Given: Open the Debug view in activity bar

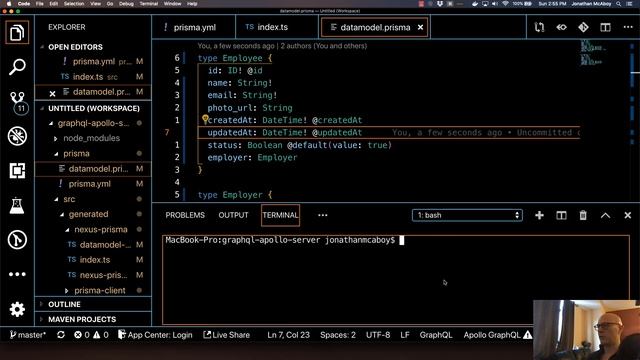Looking at the screenshot, I should tap(17, 136).
